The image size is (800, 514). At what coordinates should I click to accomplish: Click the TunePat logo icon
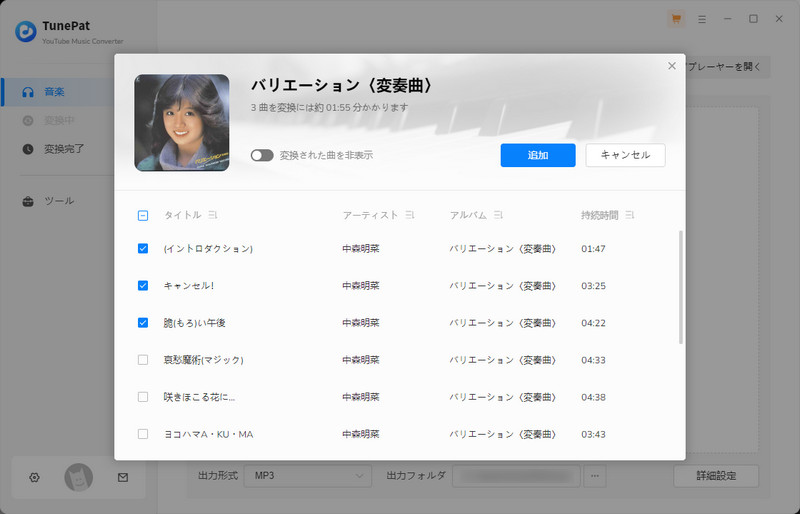tap(26, 32)
